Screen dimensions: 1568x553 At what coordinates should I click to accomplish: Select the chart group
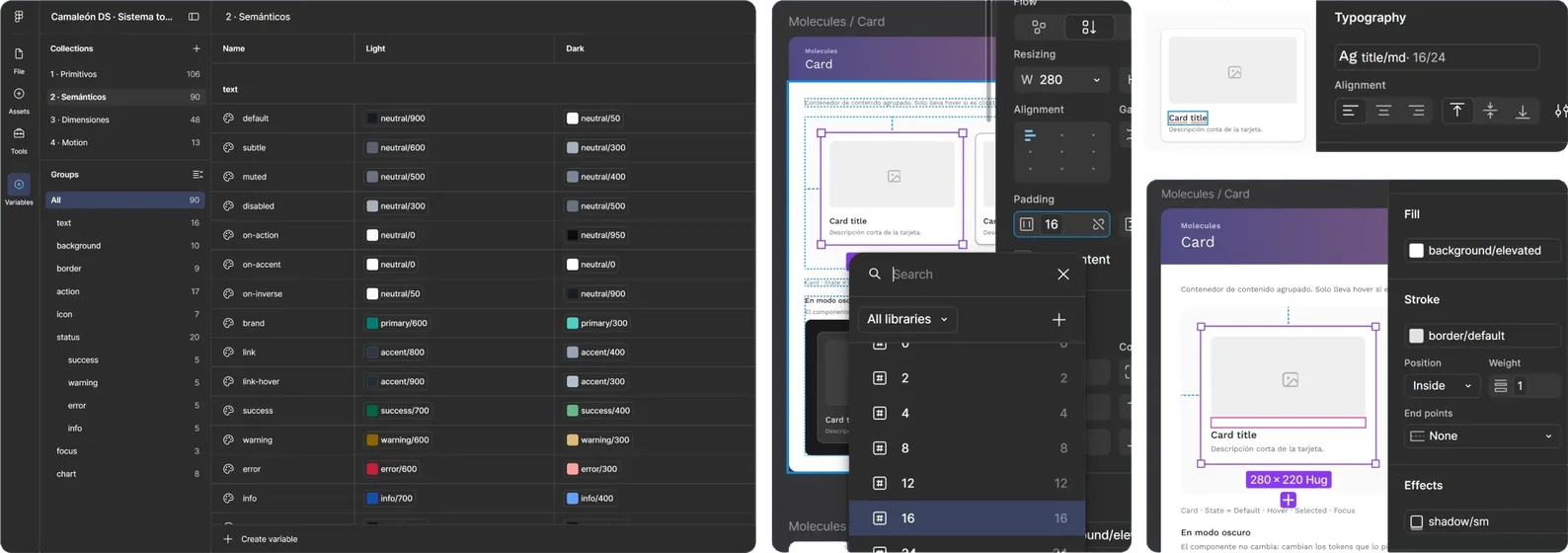(124, 474)
